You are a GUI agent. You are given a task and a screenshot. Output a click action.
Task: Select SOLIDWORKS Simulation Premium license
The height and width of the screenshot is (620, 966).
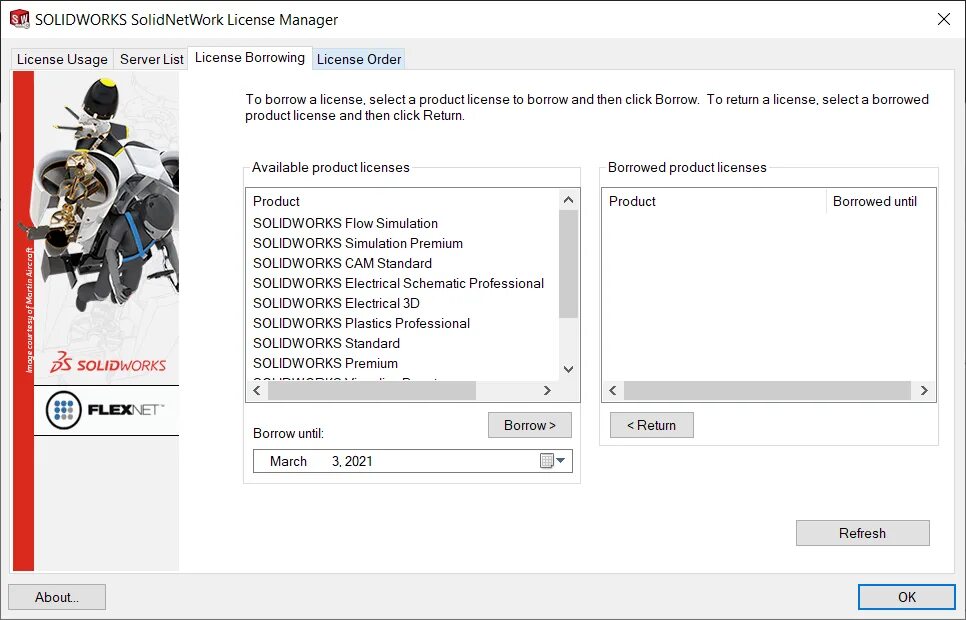pyautogui.click(x=357, y=243)
